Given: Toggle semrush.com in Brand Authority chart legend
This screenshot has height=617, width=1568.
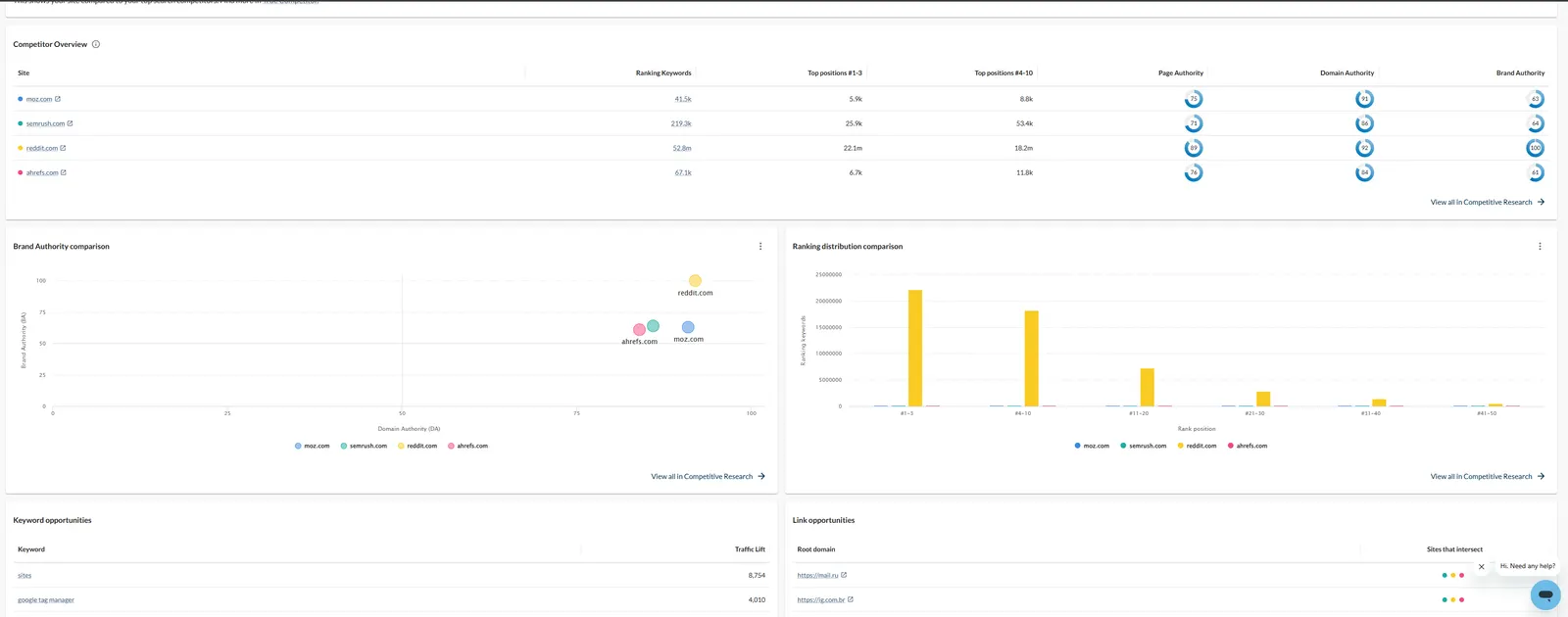Looking at the screenshot, I should click(364, 446).
